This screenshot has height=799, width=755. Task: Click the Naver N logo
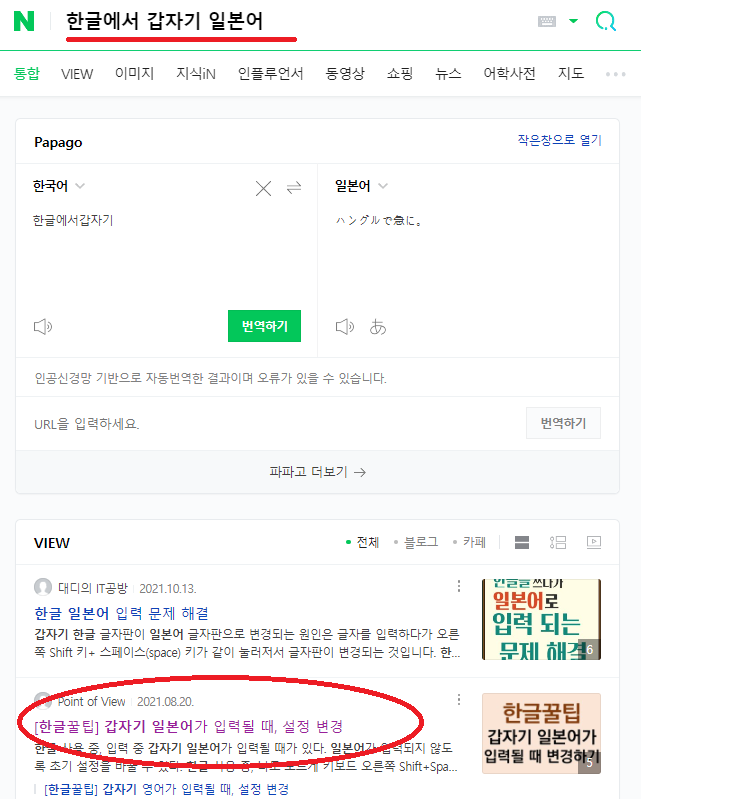23,21
